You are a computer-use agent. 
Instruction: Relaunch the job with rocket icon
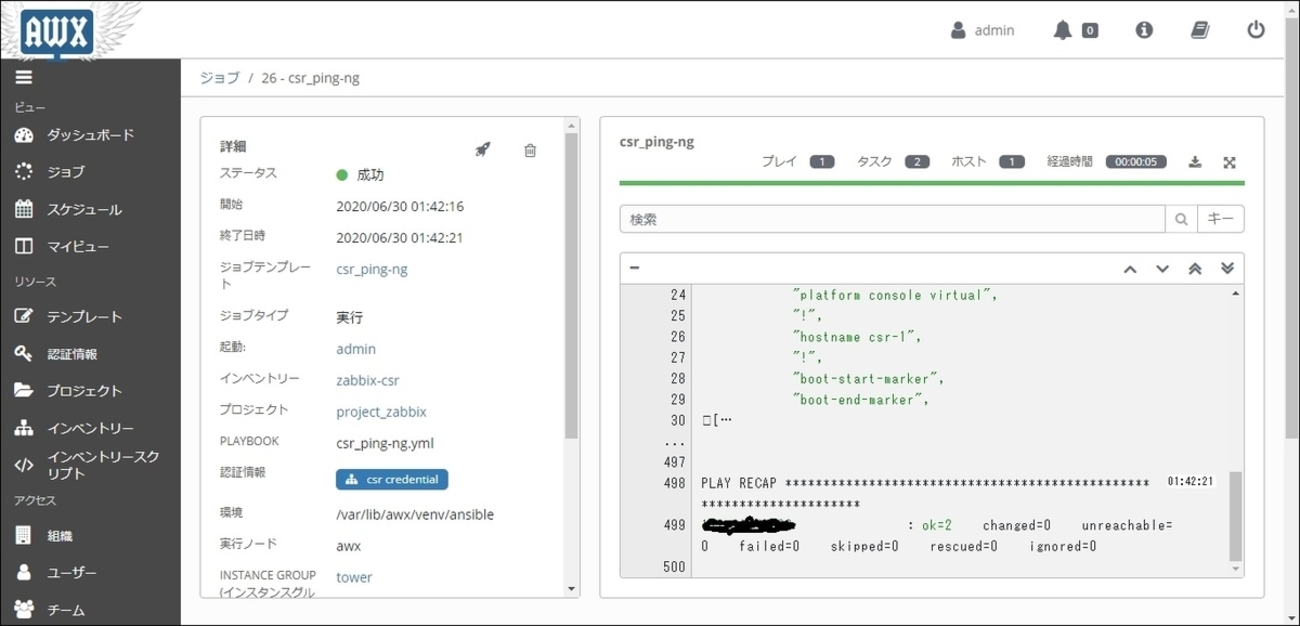(482, 150)
